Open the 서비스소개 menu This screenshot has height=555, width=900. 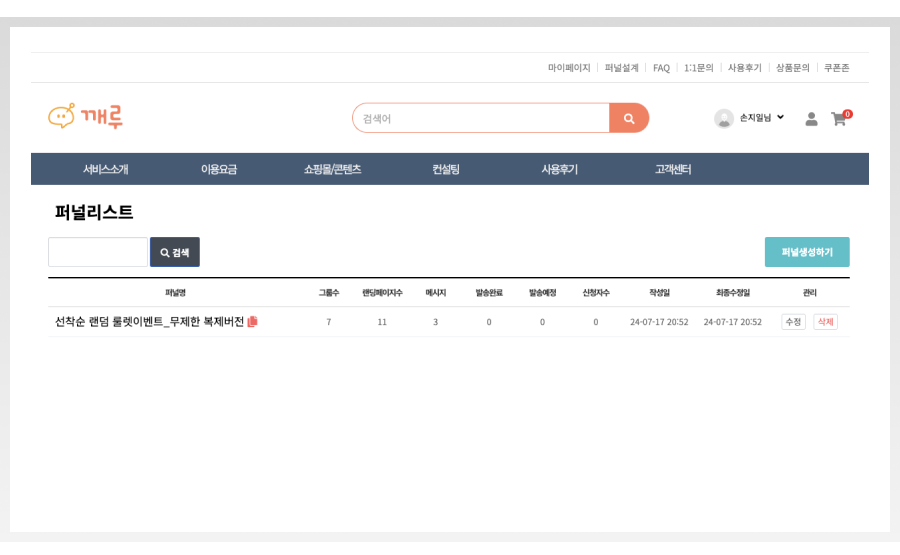106,169
